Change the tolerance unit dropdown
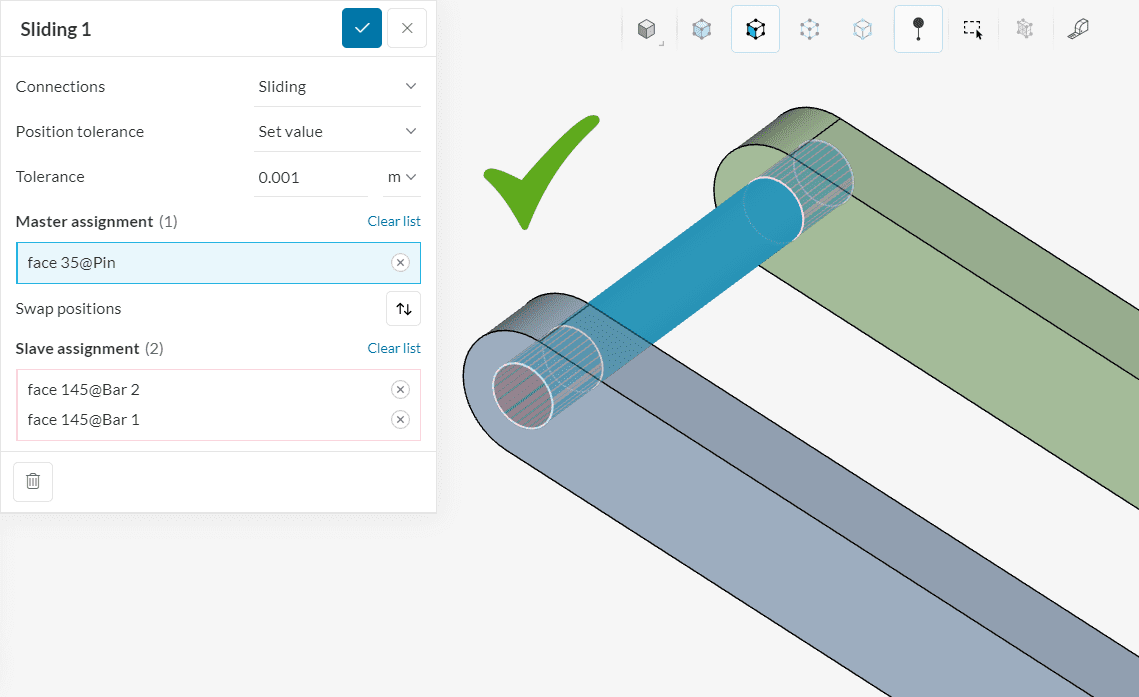This screenshot has width=1139, height=697. pos(402,177)
